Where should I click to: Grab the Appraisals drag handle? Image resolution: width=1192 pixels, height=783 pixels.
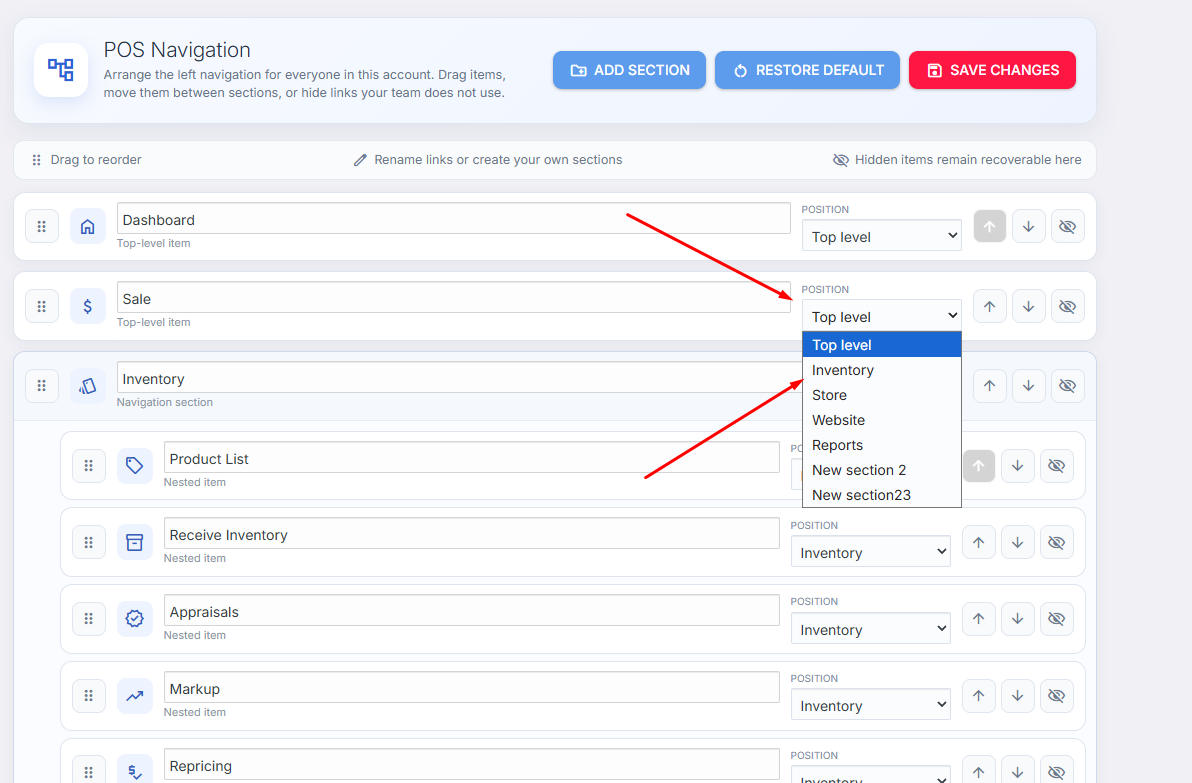[89, 619]
